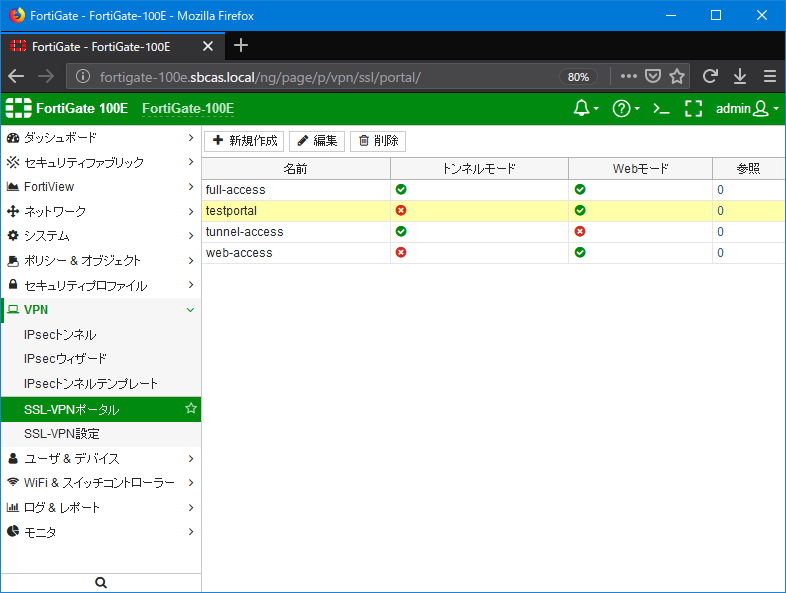
Task: Expand ログ & レポート menu
Action: pos(101,507)
